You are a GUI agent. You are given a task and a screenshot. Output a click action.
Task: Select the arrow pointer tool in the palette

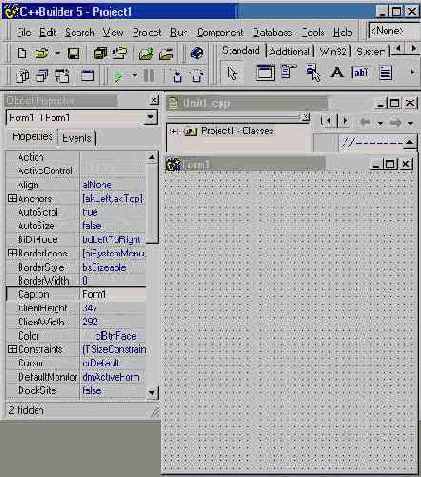click(x=232, y=73)
